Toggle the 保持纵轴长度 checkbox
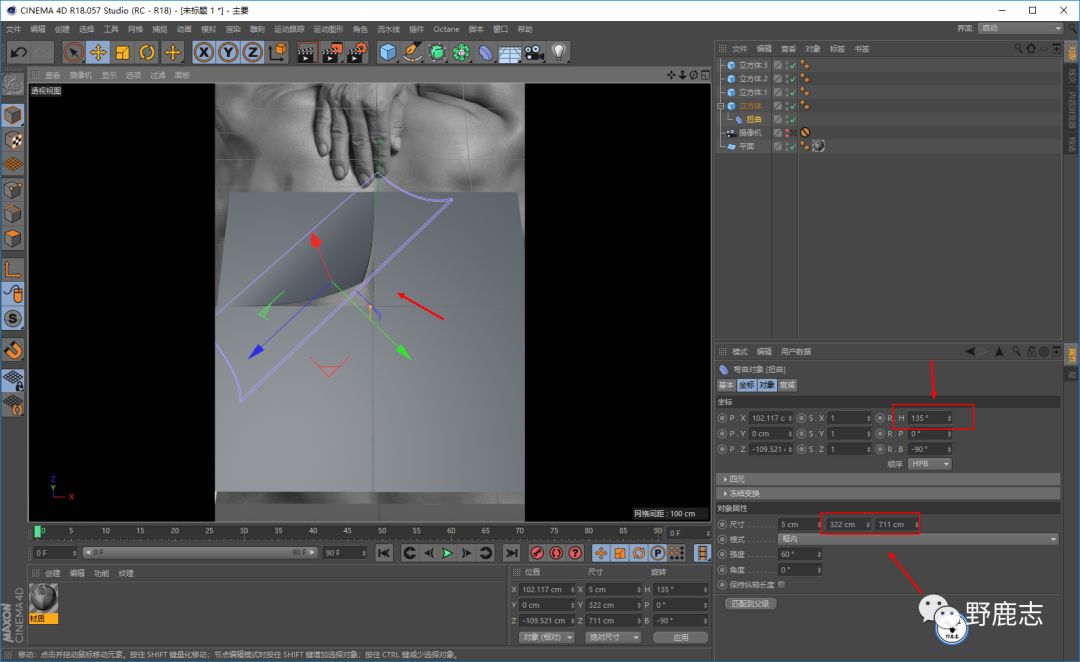1080x662 pixels. coord(781,584)
